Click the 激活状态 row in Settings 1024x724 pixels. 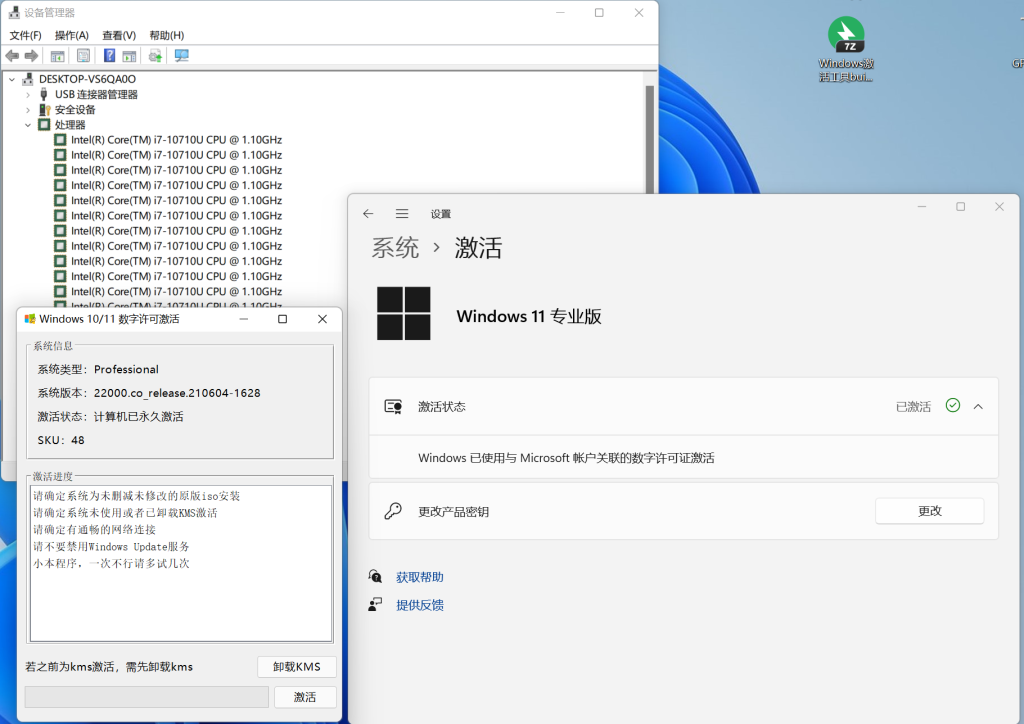click(x=684, y=407)
